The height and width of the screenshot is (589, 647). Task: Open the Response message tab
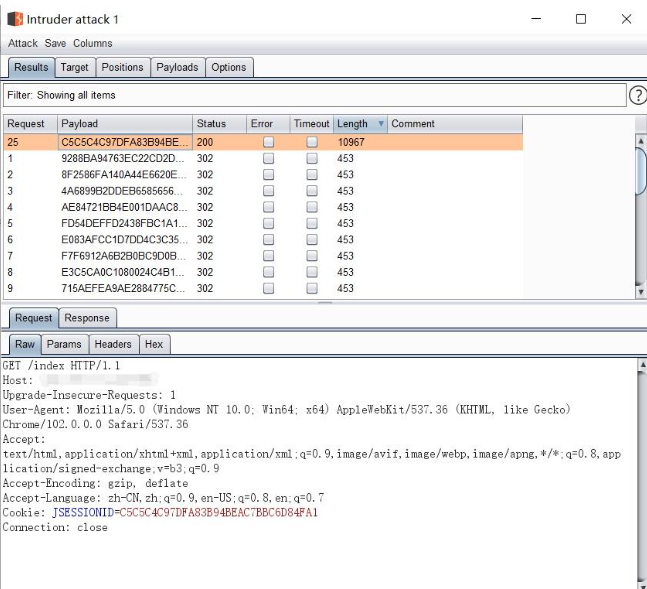(x=87, y=318)
